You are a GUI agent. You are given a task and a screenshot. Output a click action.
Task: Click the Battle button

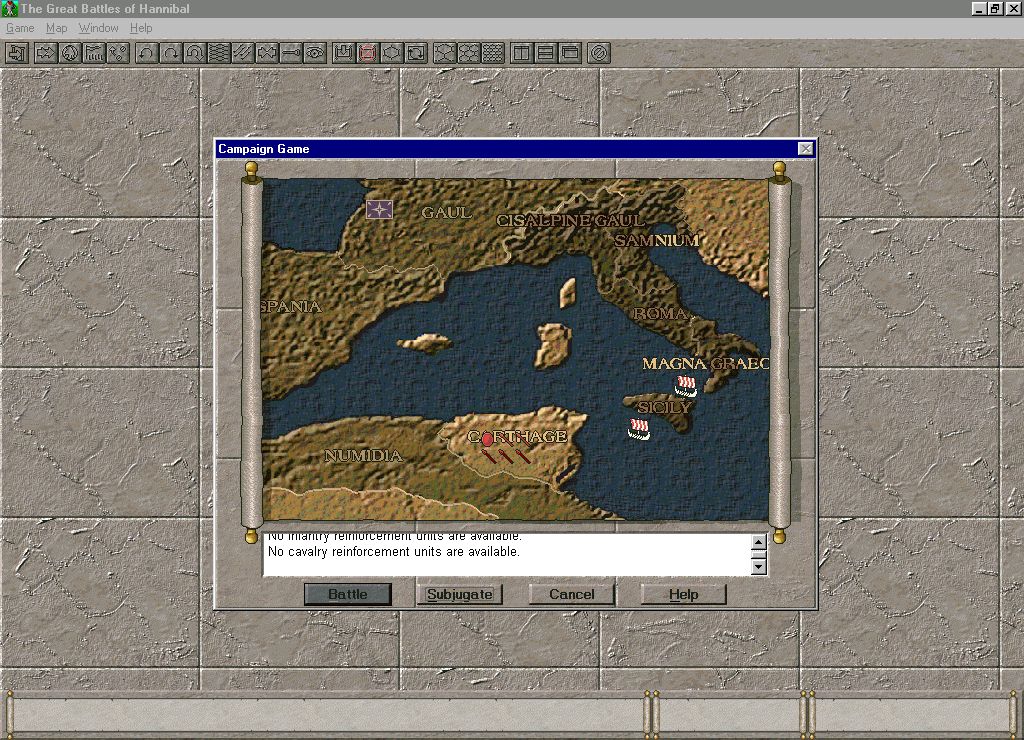(x=348, y=594)
